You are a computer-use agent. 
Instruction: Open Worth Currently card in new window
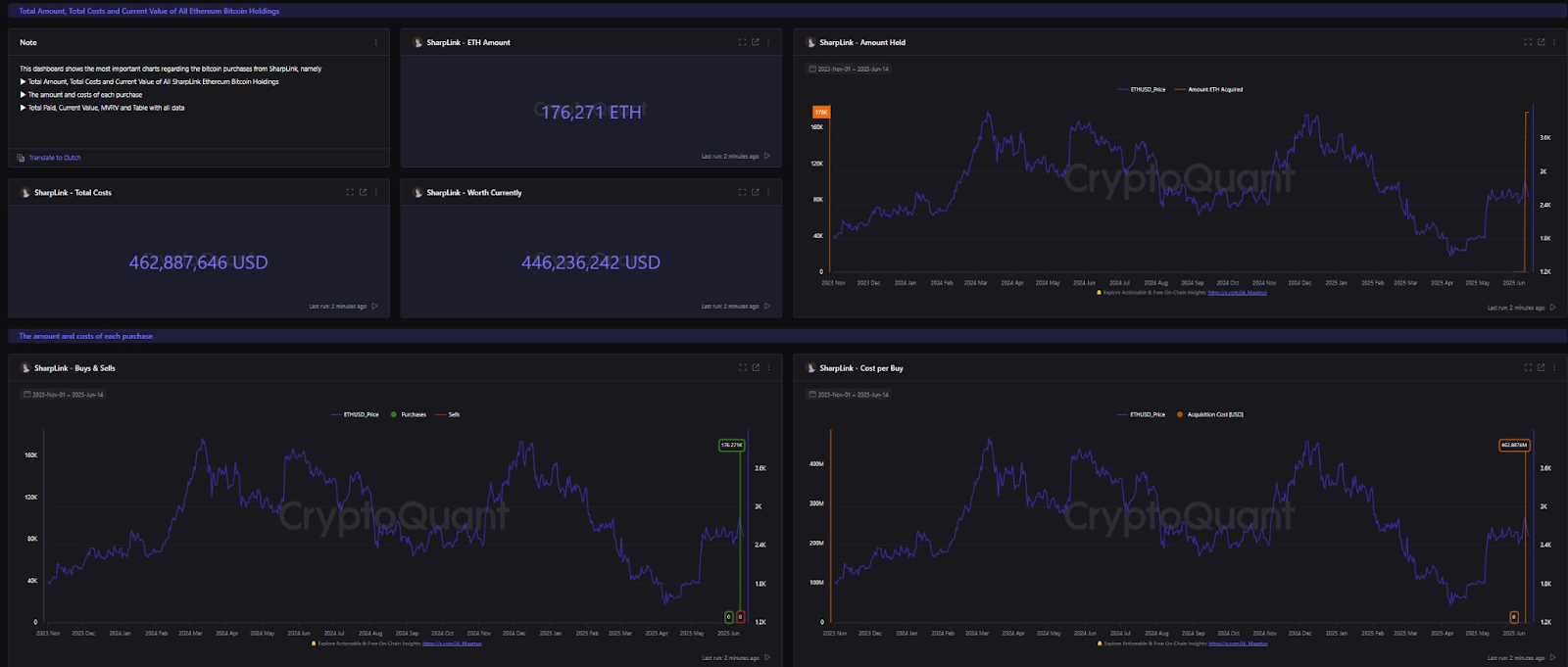pyautogui.click(x=756, y=192)
